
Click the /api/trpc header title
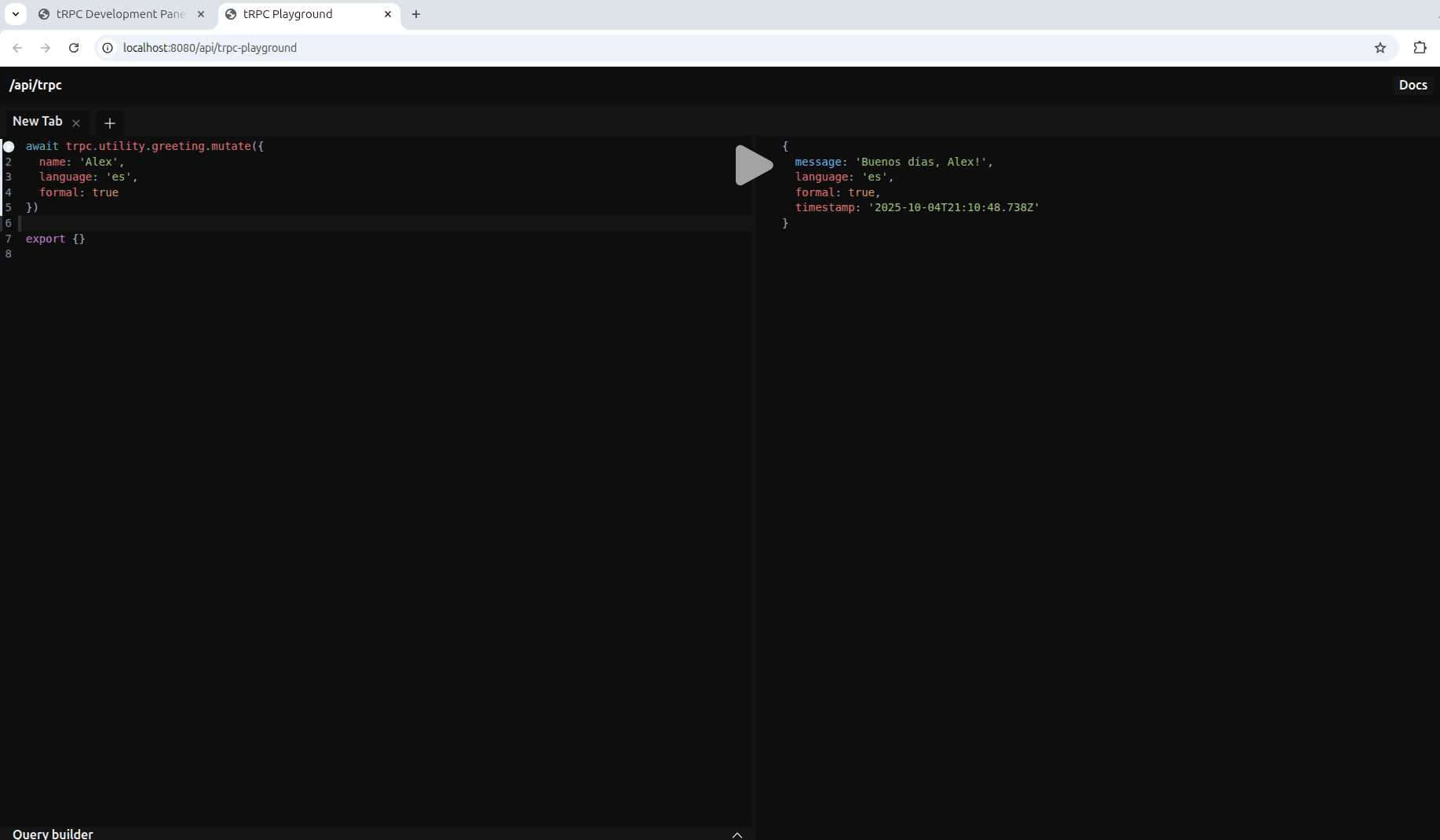[x=35, y=85]
